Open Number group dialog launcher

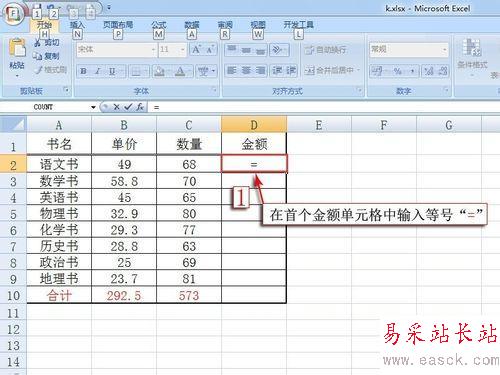(446, 90)
